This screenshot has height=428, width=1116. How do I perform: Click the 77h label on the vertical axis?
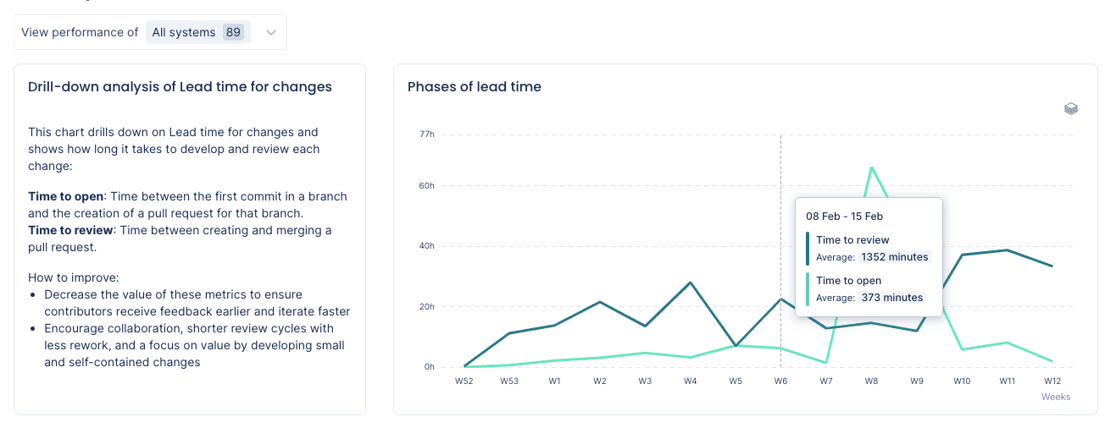(427, 133)
